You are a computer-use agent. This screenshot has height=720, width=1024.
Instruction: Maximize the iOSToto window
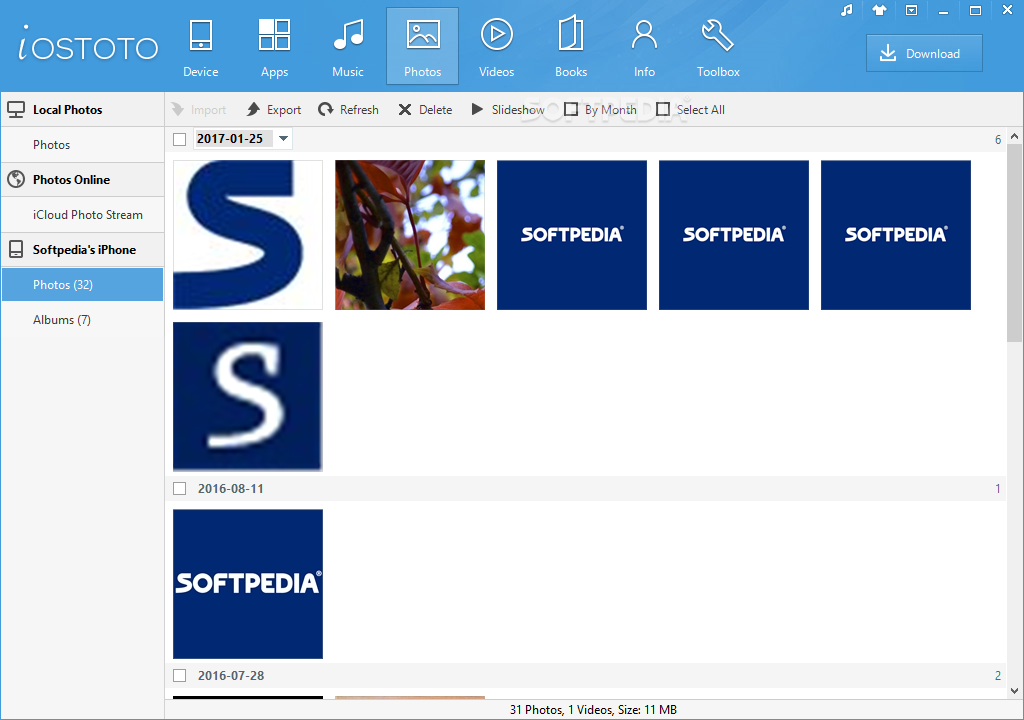pyautogui.click(x=975, y=10)
